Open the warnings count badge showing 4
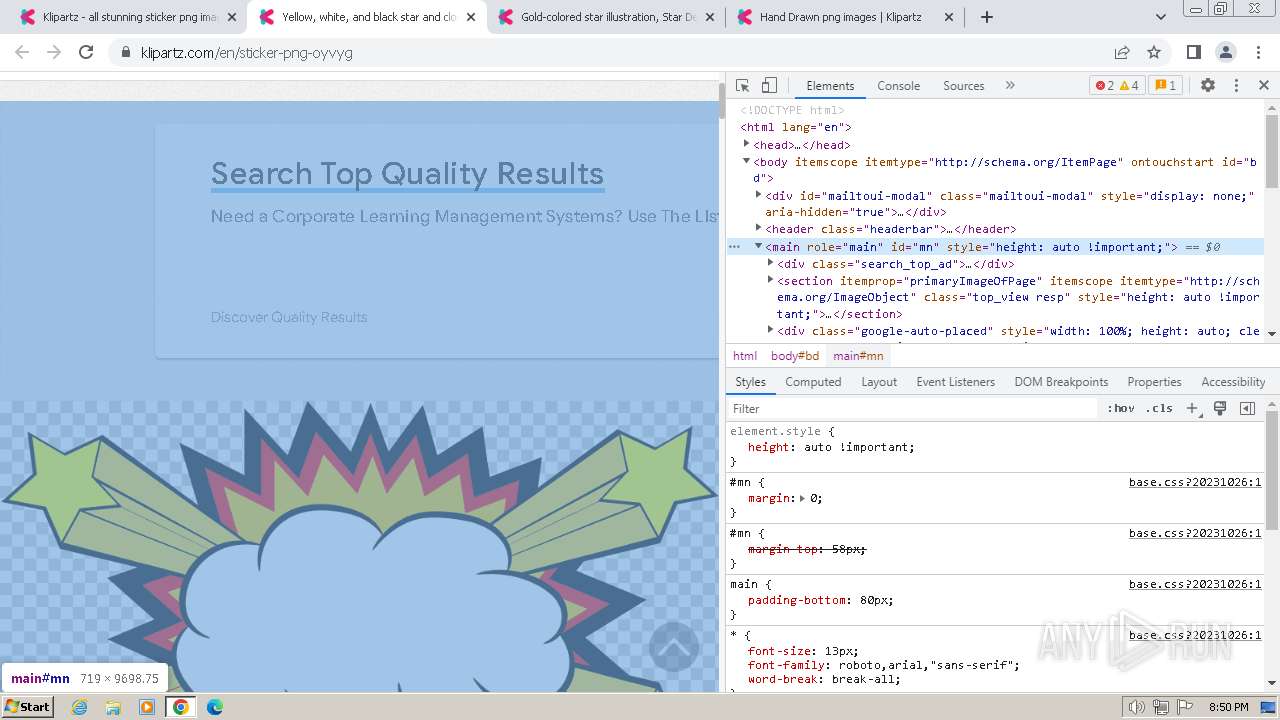The width and height of the screenshot is (1280, 720). (x=1129, y=85)
